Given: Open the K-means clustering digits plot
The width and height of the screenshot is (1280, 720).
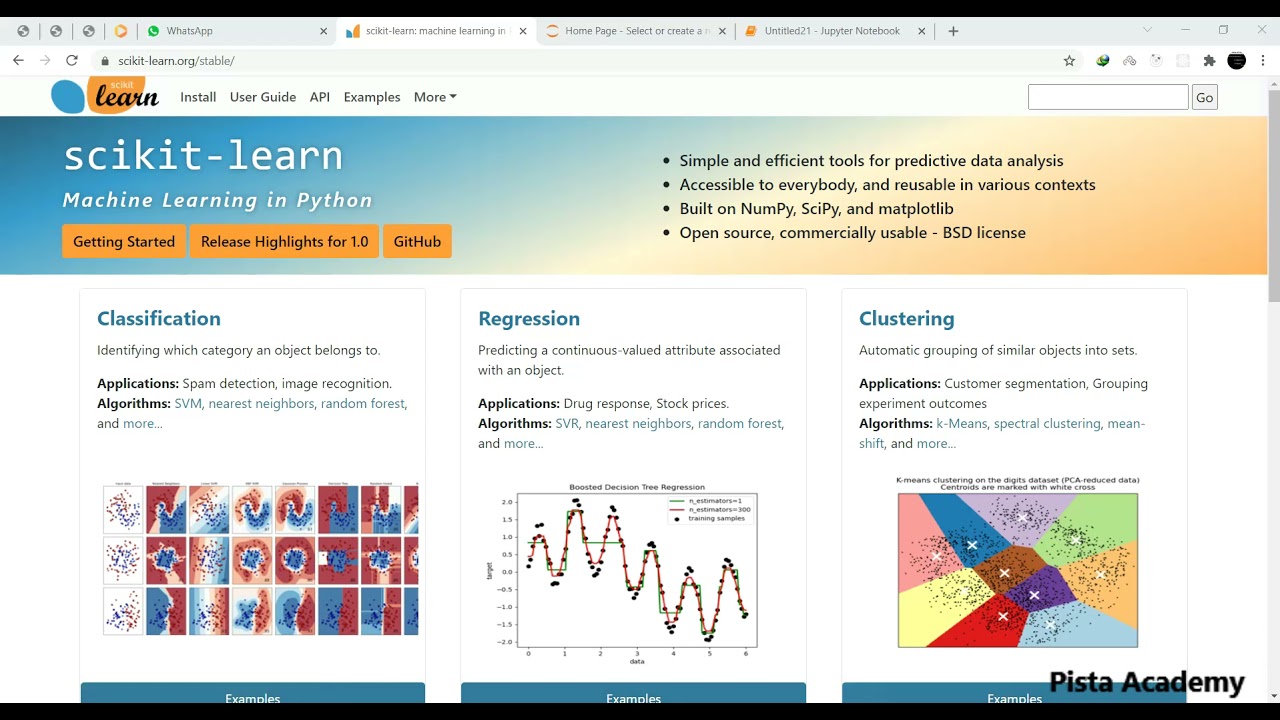Looking at the screenshot, I should tap(1017, 563).
